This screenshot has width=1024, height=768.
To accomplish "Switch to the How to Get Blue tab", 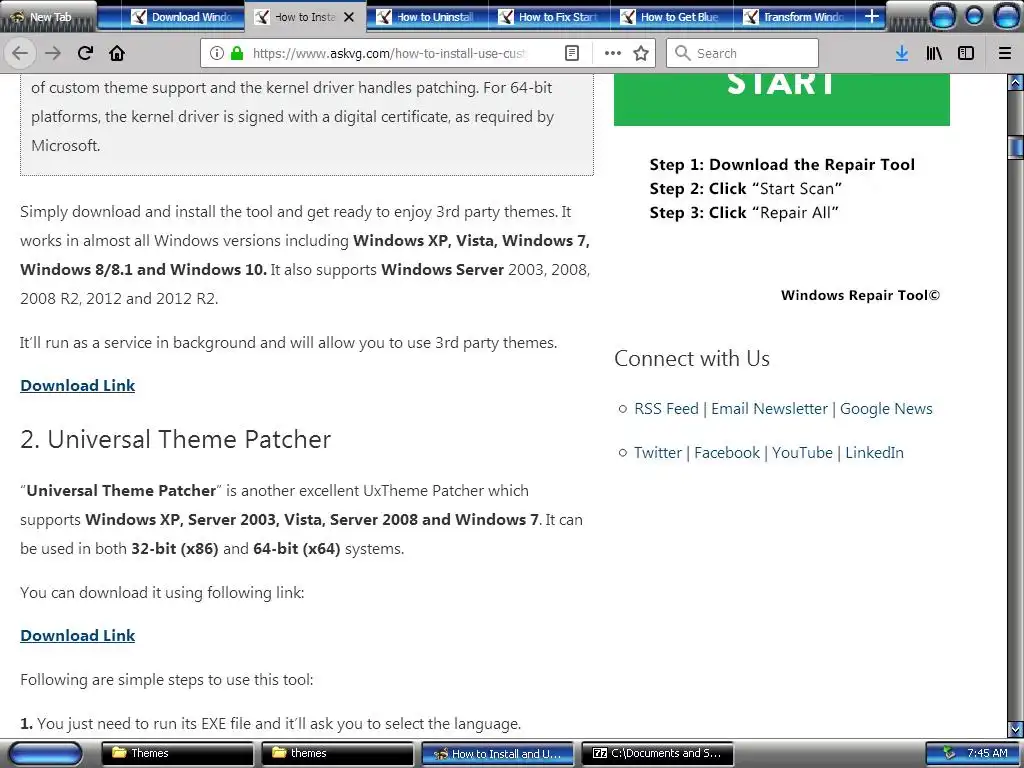I will tap(671, 17).
